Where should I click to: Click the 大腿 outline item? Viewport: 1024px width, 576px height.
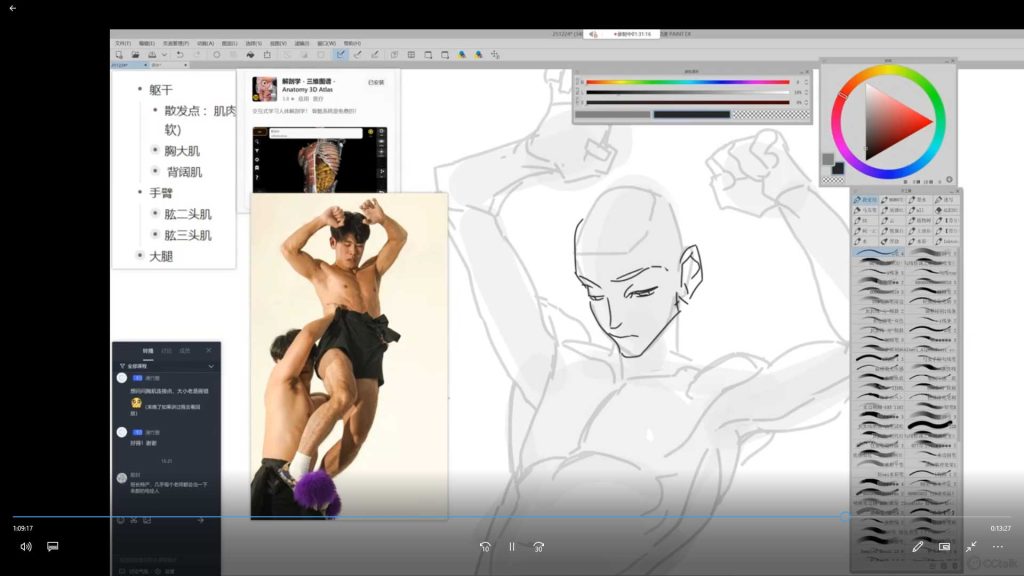point(161,256)
